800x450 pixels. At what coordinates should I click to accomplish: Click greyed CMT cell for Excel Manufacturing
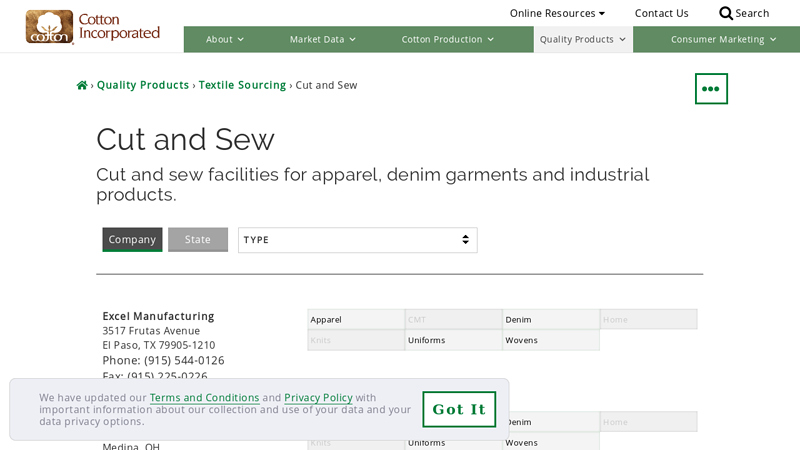tap(454, 319)
